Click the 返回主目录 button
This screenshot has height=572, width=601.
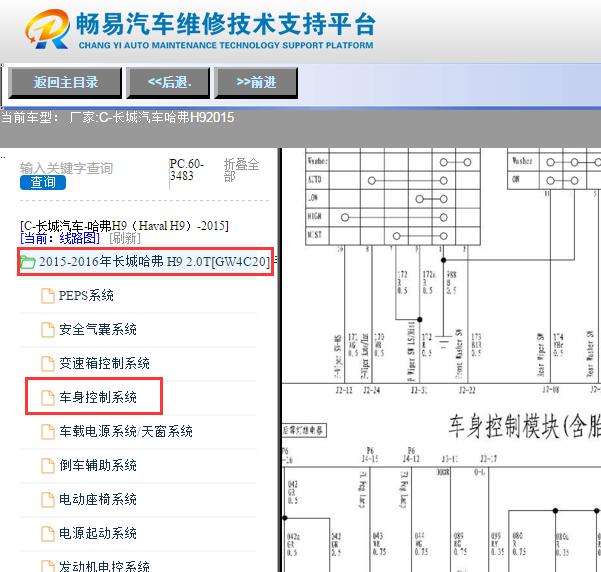point(65,82)
